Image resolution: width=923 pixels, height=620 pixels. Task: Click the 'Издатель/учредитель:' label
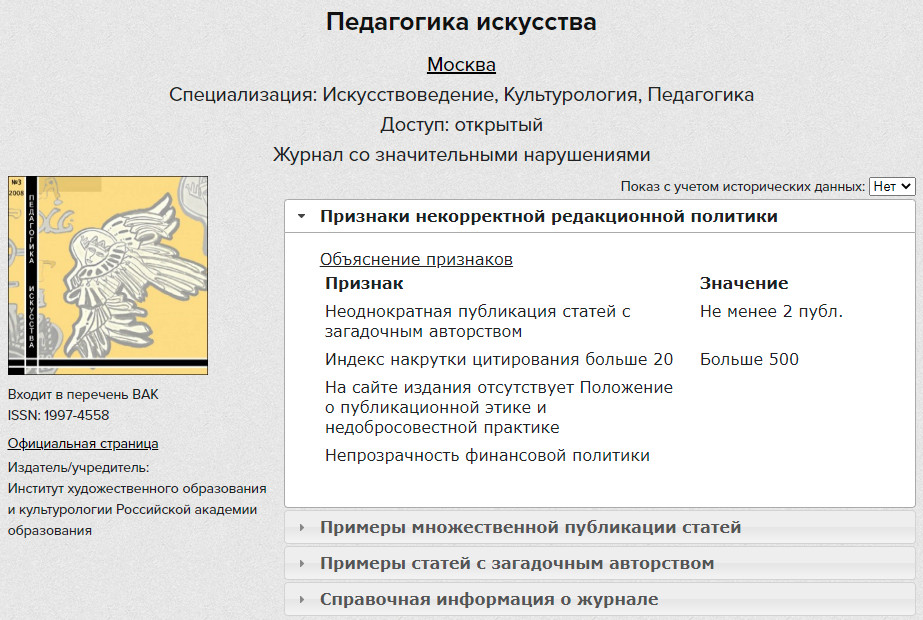pos(78,468)
